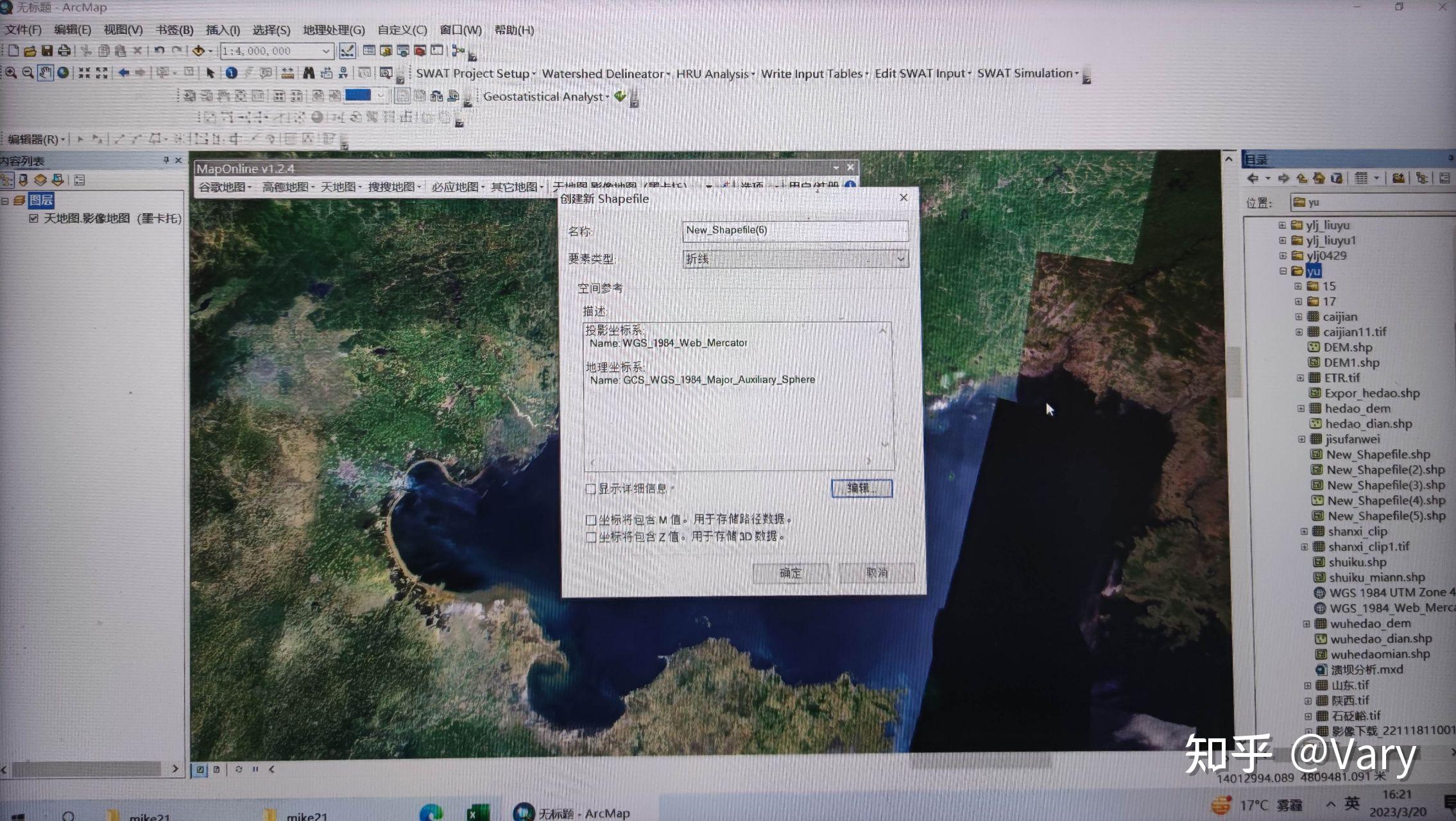Click the Full Extent globe icon

(64, 72)
